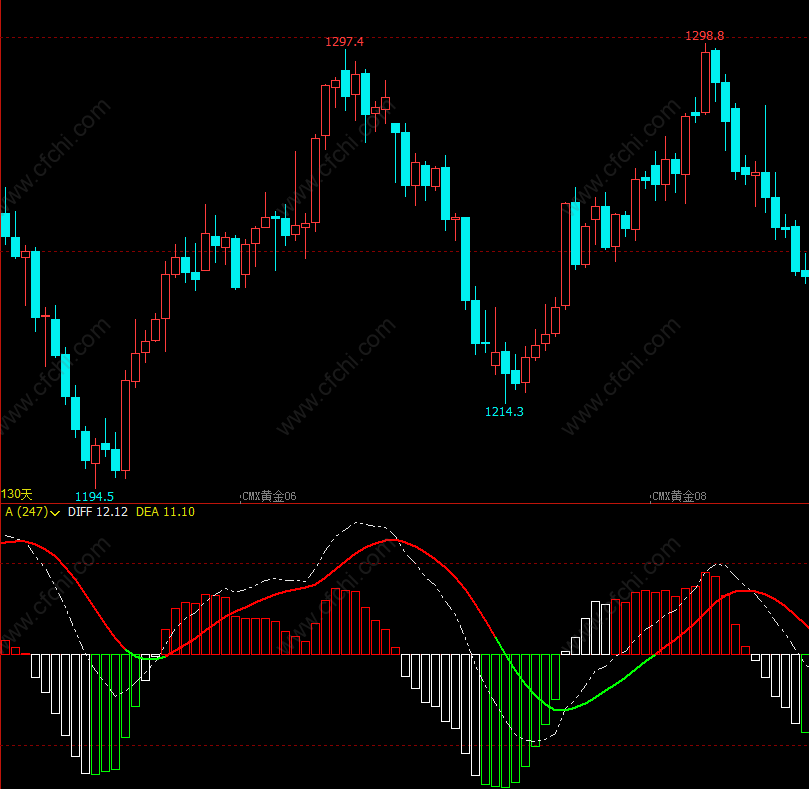Viewport: 809px width, 789px height.
Task: Select the 1194.5 low price label
Action: 94,496
